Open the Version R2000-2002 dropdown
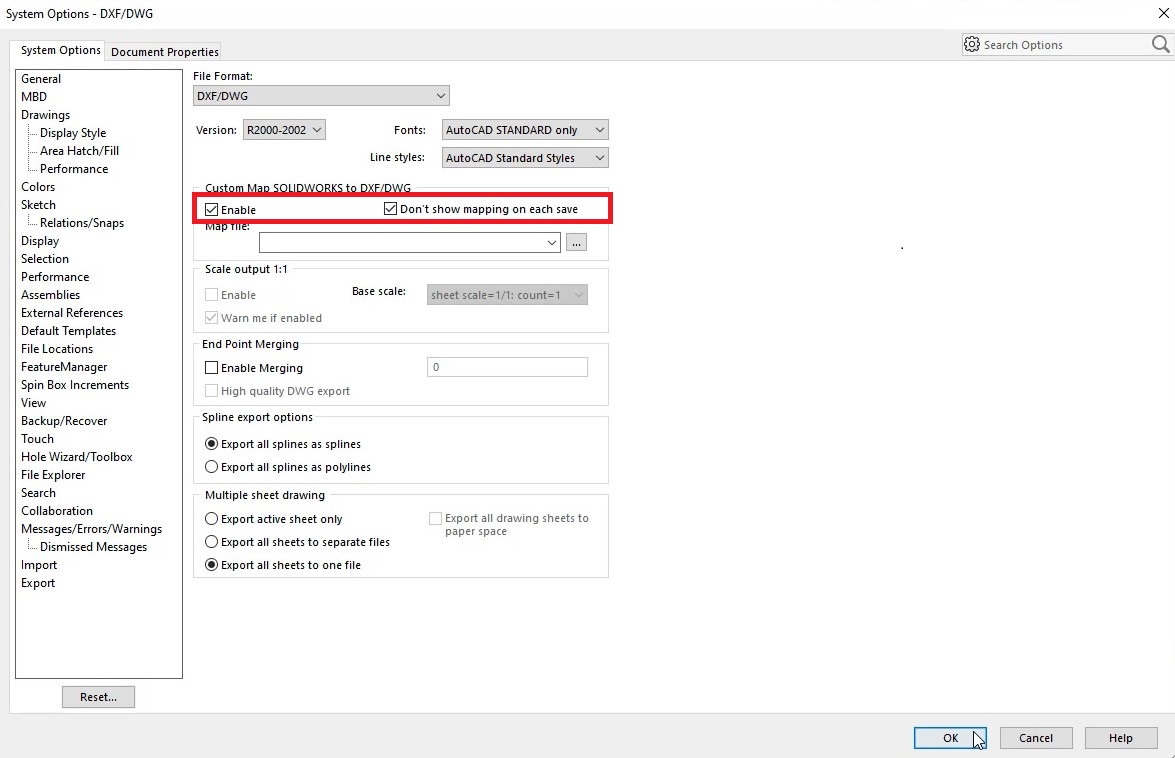This screenshot has height=758, width=1175. [284, 130]
